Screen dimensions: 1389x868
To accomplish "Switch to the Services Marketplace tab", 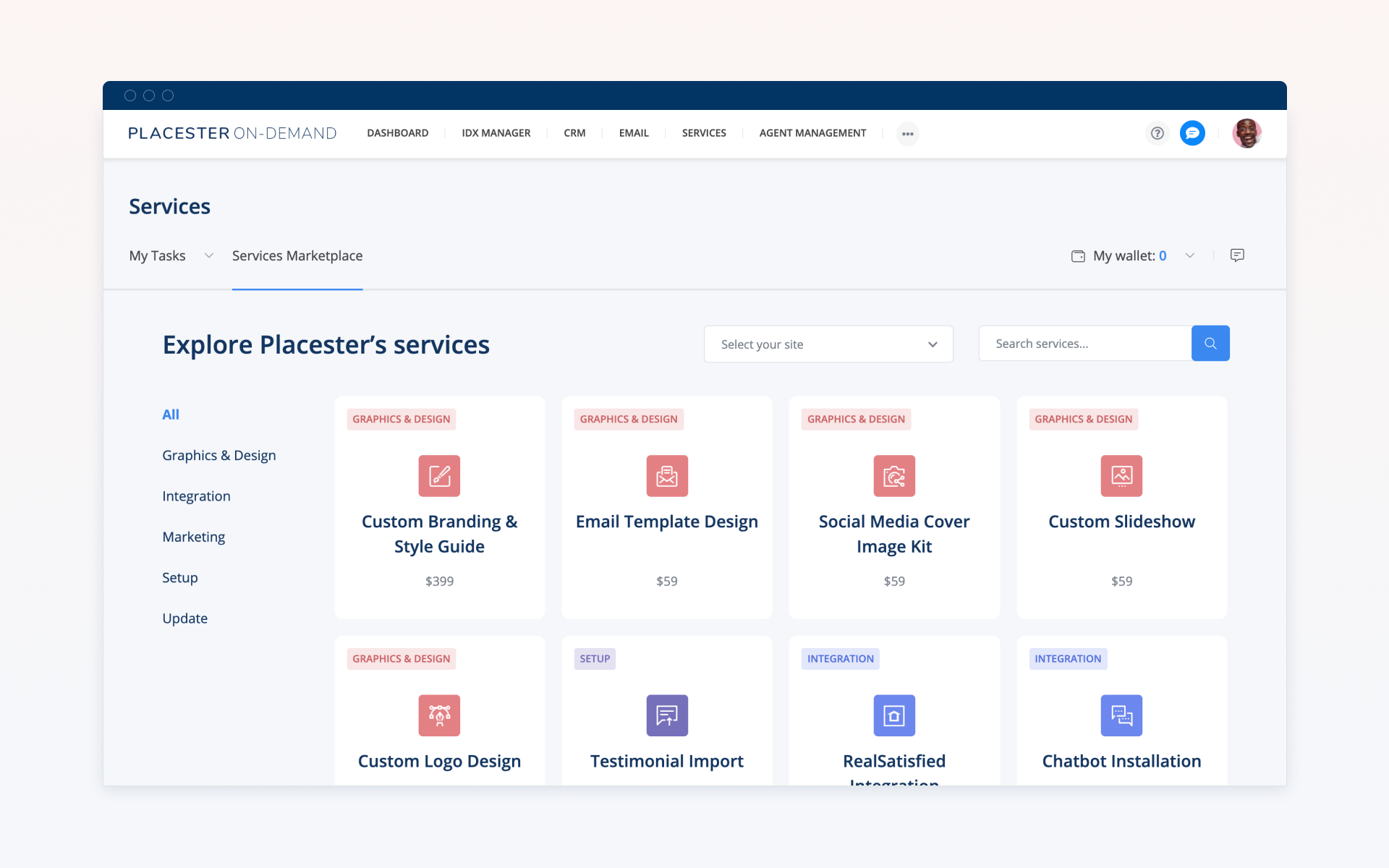I will point(297,256).
